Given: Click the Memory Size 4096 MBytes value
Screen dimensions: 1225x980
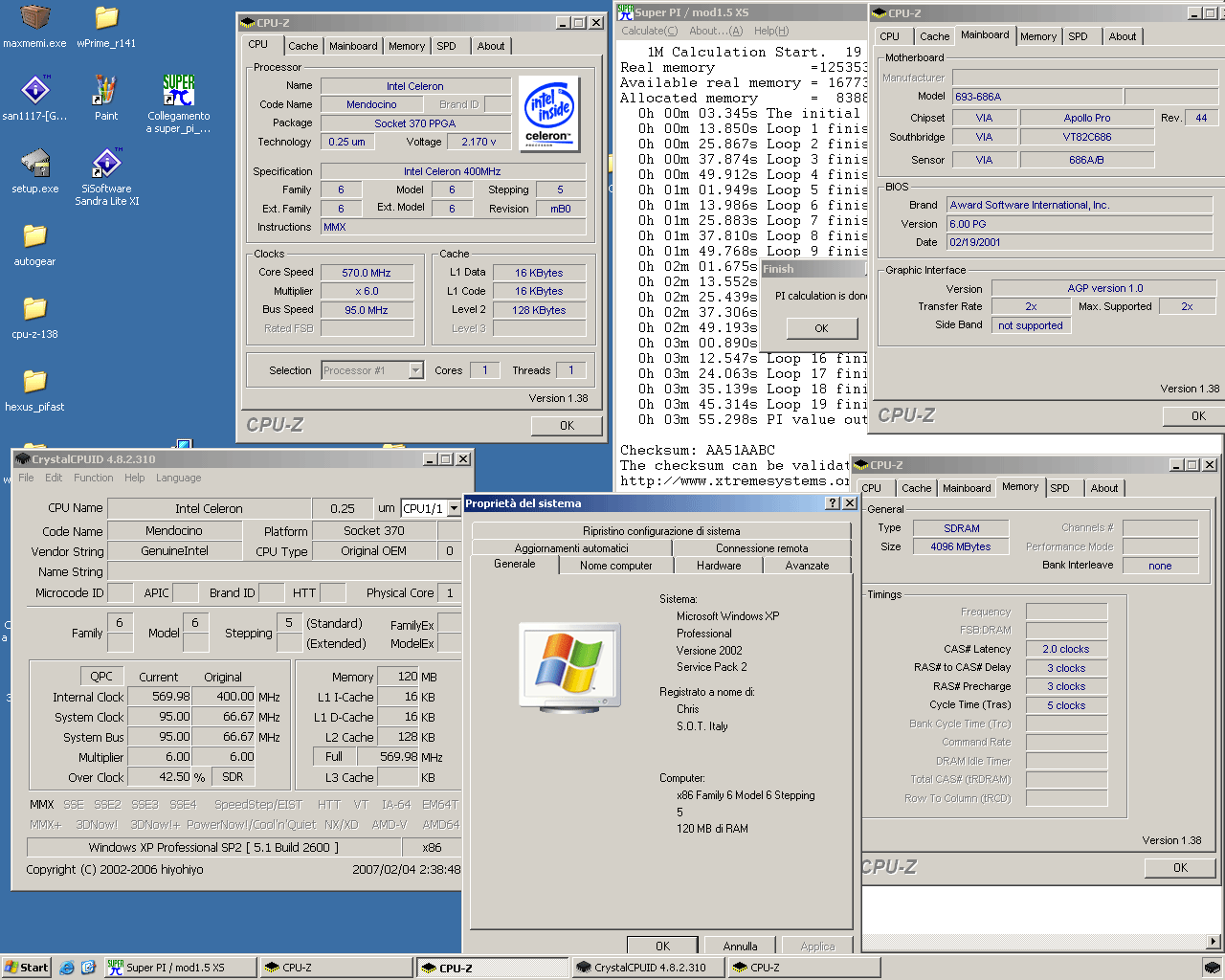Looking at the screenshot, I should (960, 547).
